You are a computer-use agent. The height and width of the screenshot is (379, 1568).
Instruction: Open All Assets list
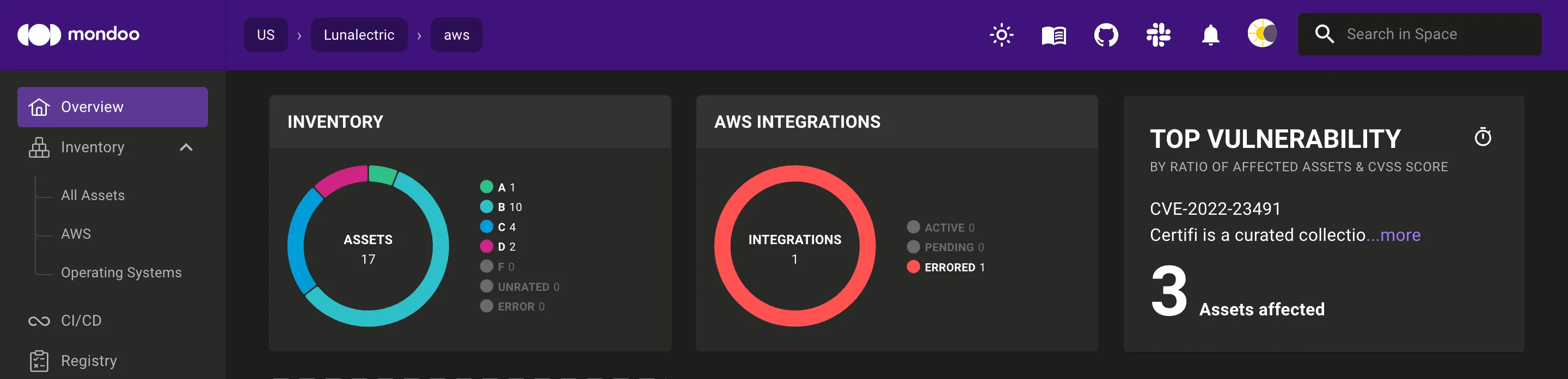click(x=93, y=195)
